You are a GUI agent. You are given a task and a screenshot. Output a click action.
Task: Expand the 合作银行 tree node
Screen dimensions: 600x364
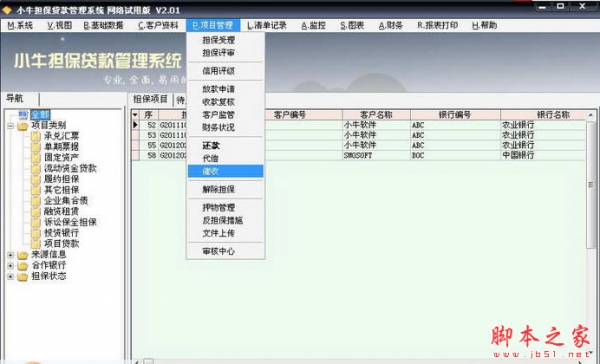(10, 265)
